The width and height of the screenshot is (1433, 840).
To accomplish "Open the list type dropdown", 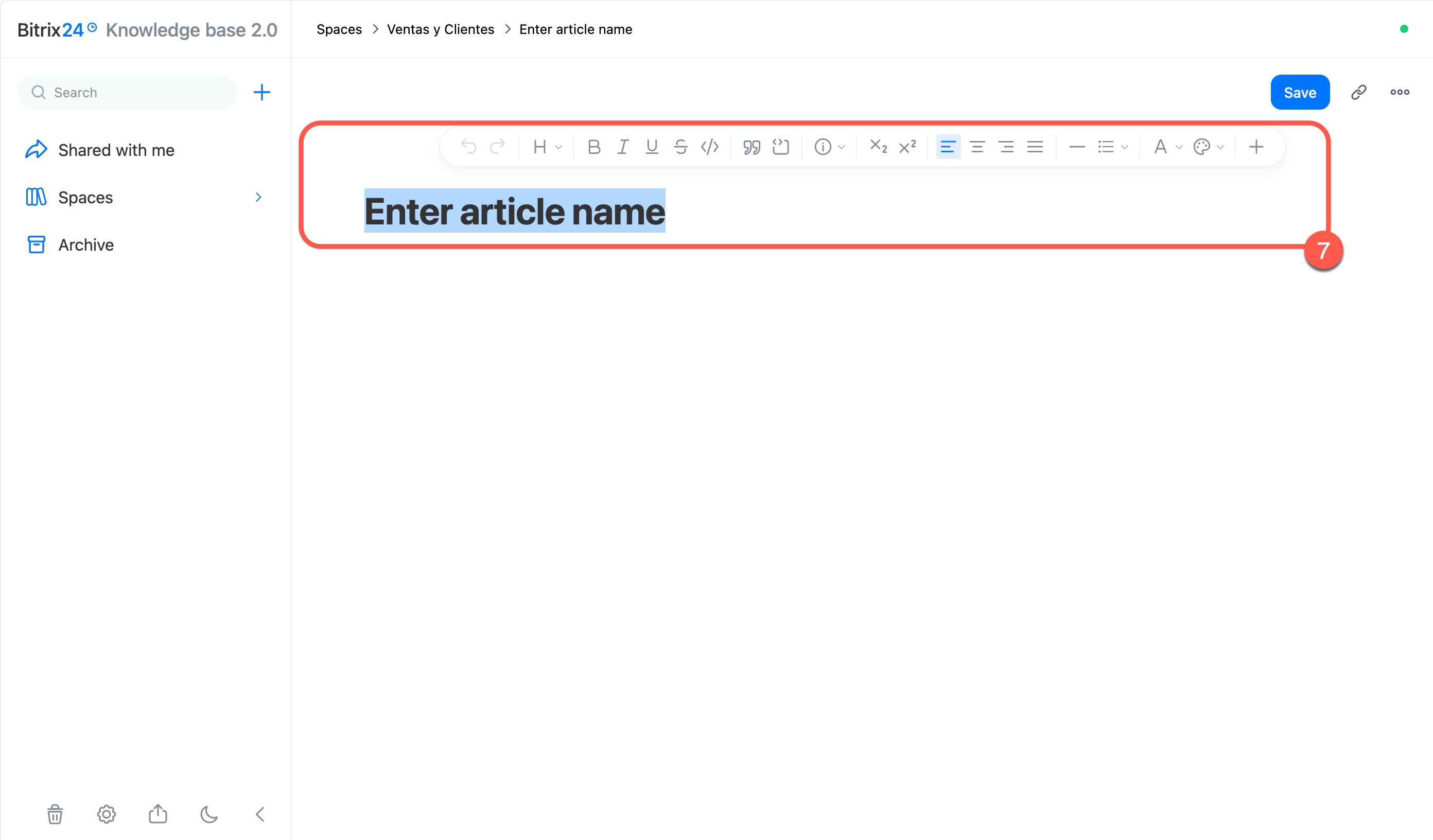I will [1113, 147].
